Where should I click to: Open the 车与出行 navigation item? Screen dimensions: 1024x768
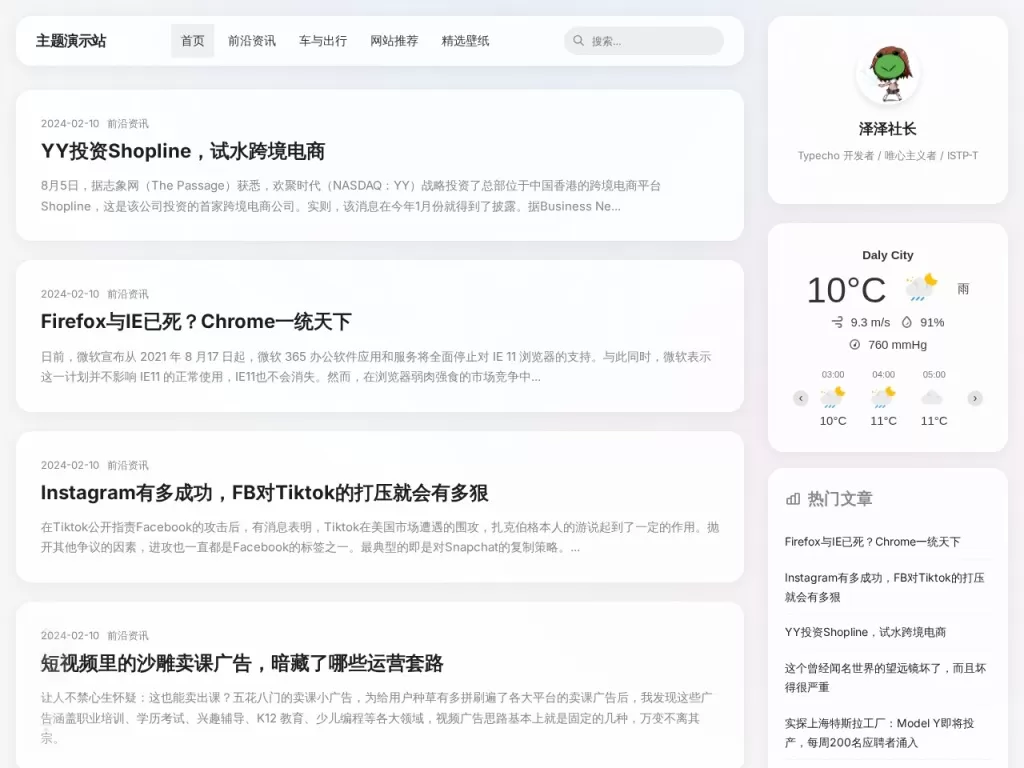point(323,41)
